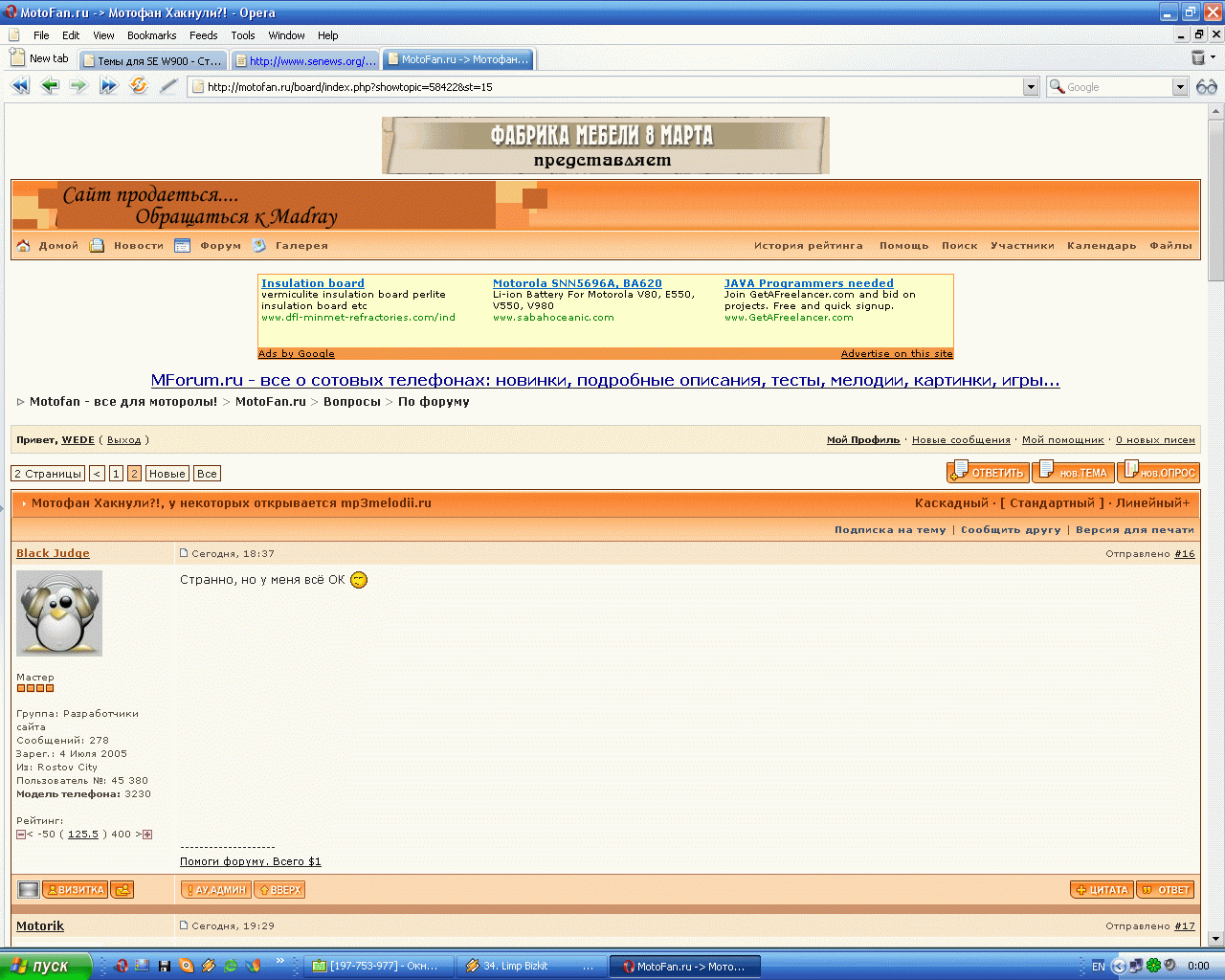Open the File menu
Image resolution: width=1225 pixels, height=980 pixels.
[41, 35]
